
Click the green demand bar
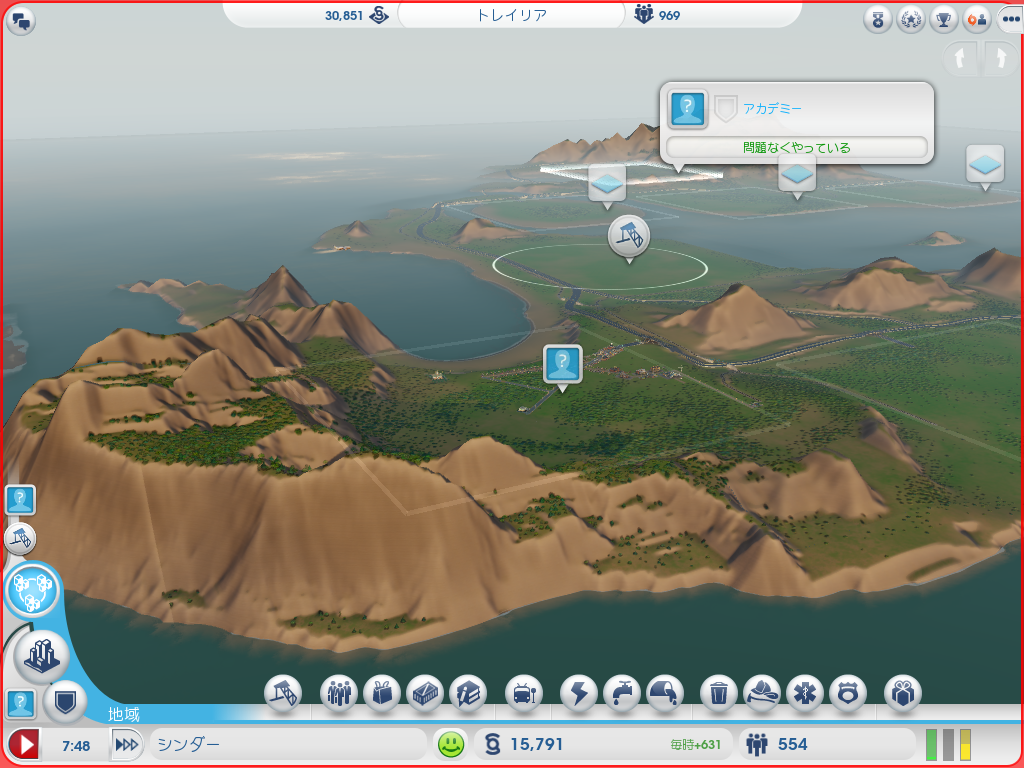(x=931, y=744)
